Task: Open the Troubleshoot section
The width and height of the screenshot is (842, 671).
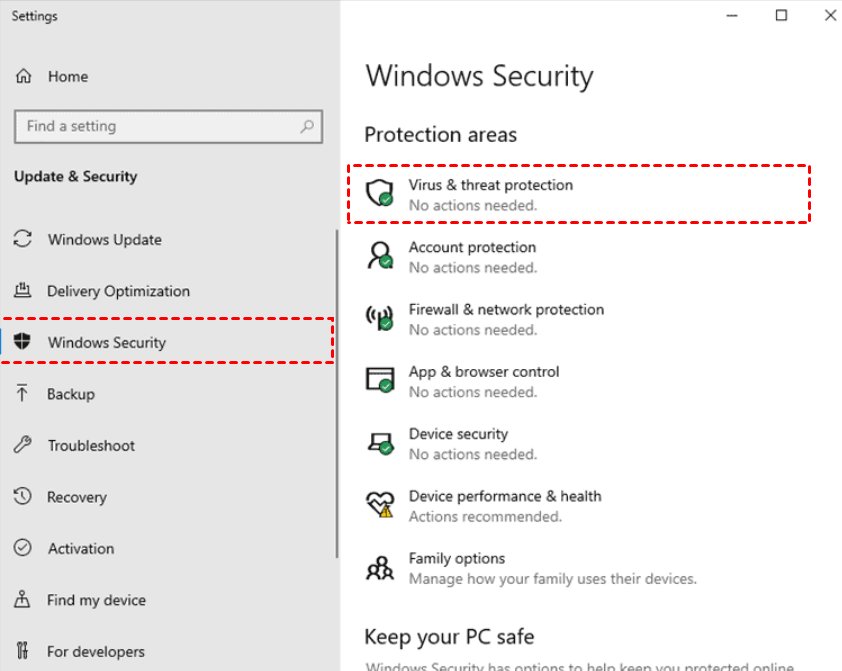Action: [91, 445]
